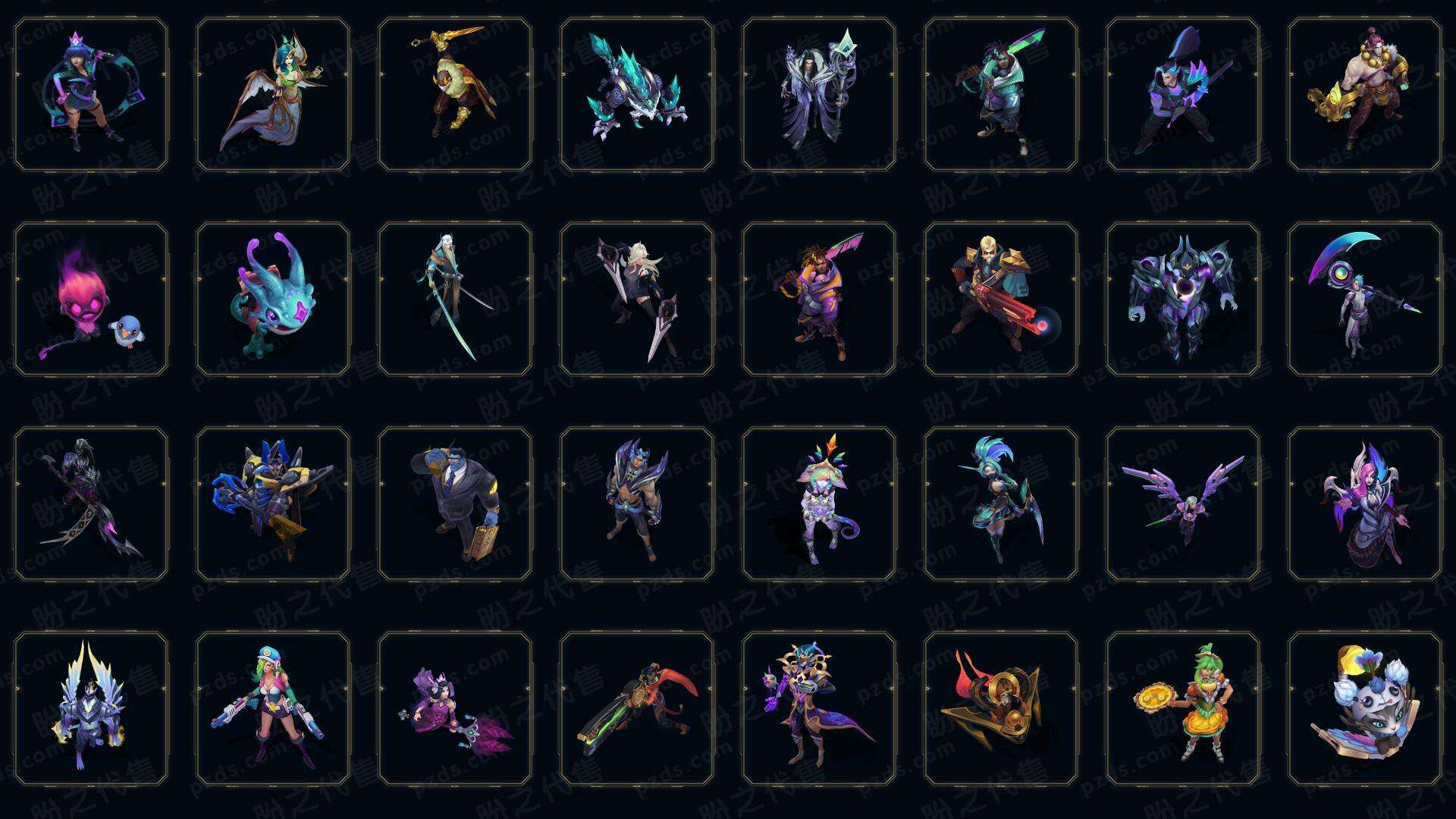Pick the blue and yellow mech robot

[x=273, y=504]
